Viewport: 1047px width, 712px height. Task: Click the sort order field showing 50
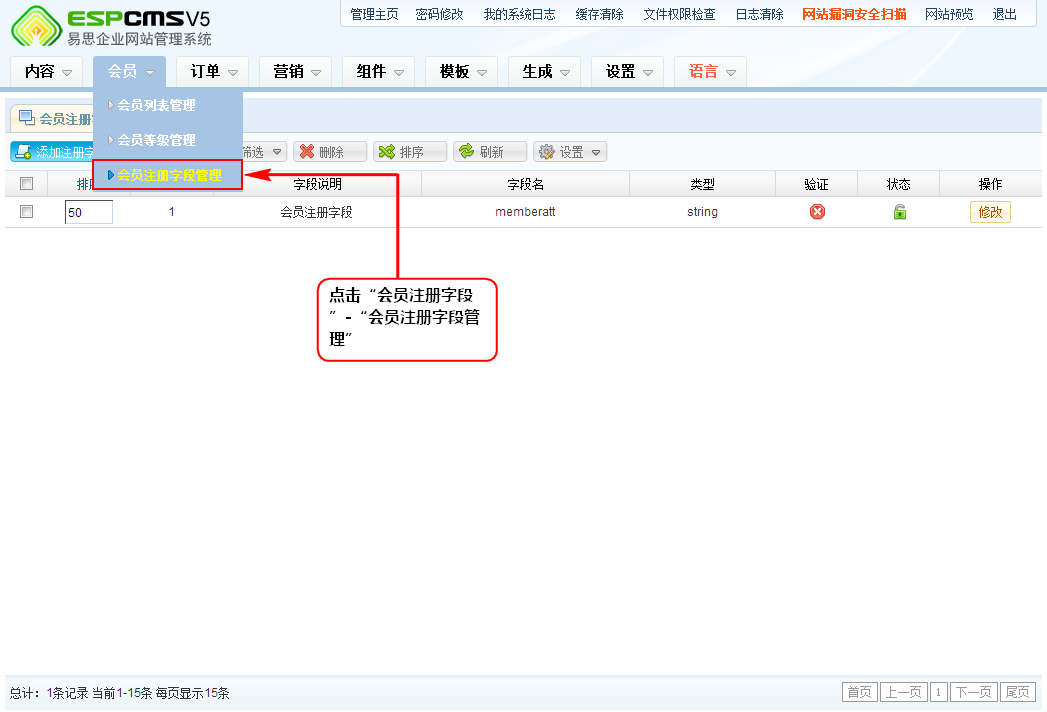pos(88,212)
